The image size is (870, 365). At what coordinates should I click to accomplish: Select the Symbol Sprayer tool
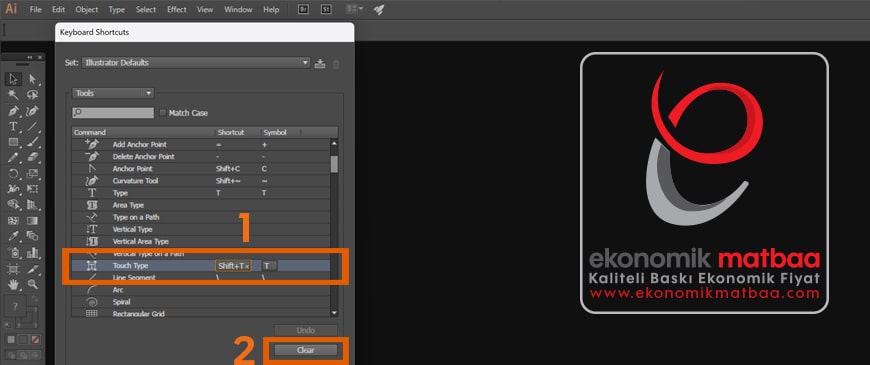[x=13, y=253]
